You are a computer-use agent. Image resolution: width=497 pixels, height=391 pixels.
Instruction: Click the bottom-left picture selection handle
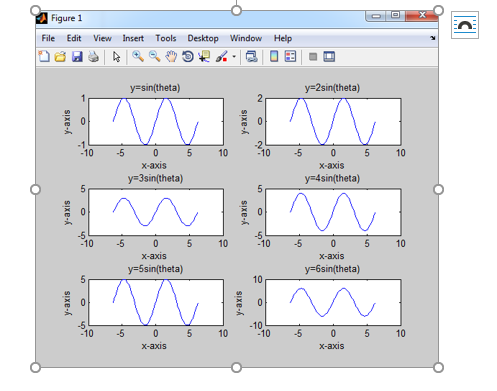(x=35, y=368)
